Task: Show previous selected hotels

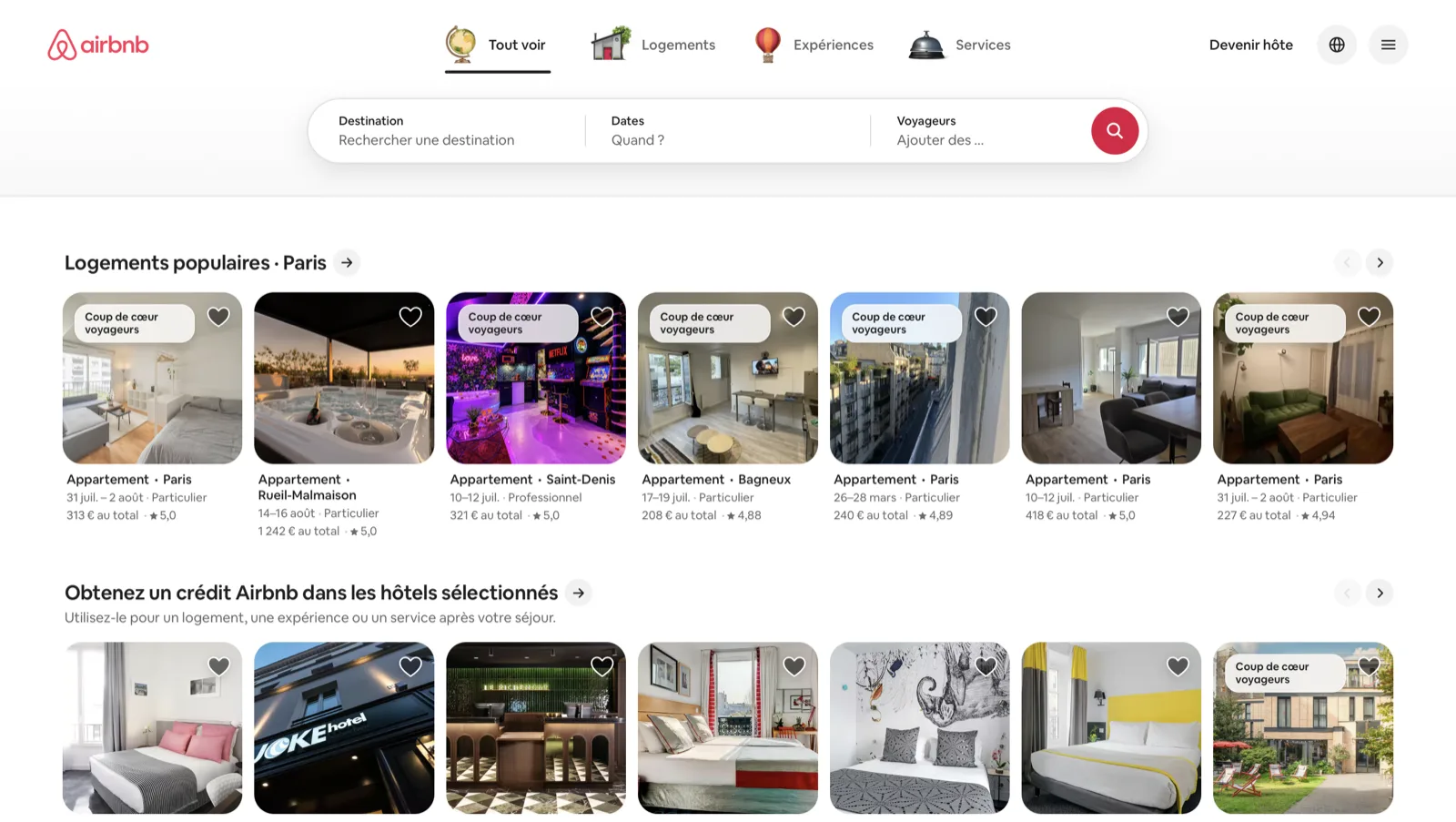Action: coord(1347,594)
